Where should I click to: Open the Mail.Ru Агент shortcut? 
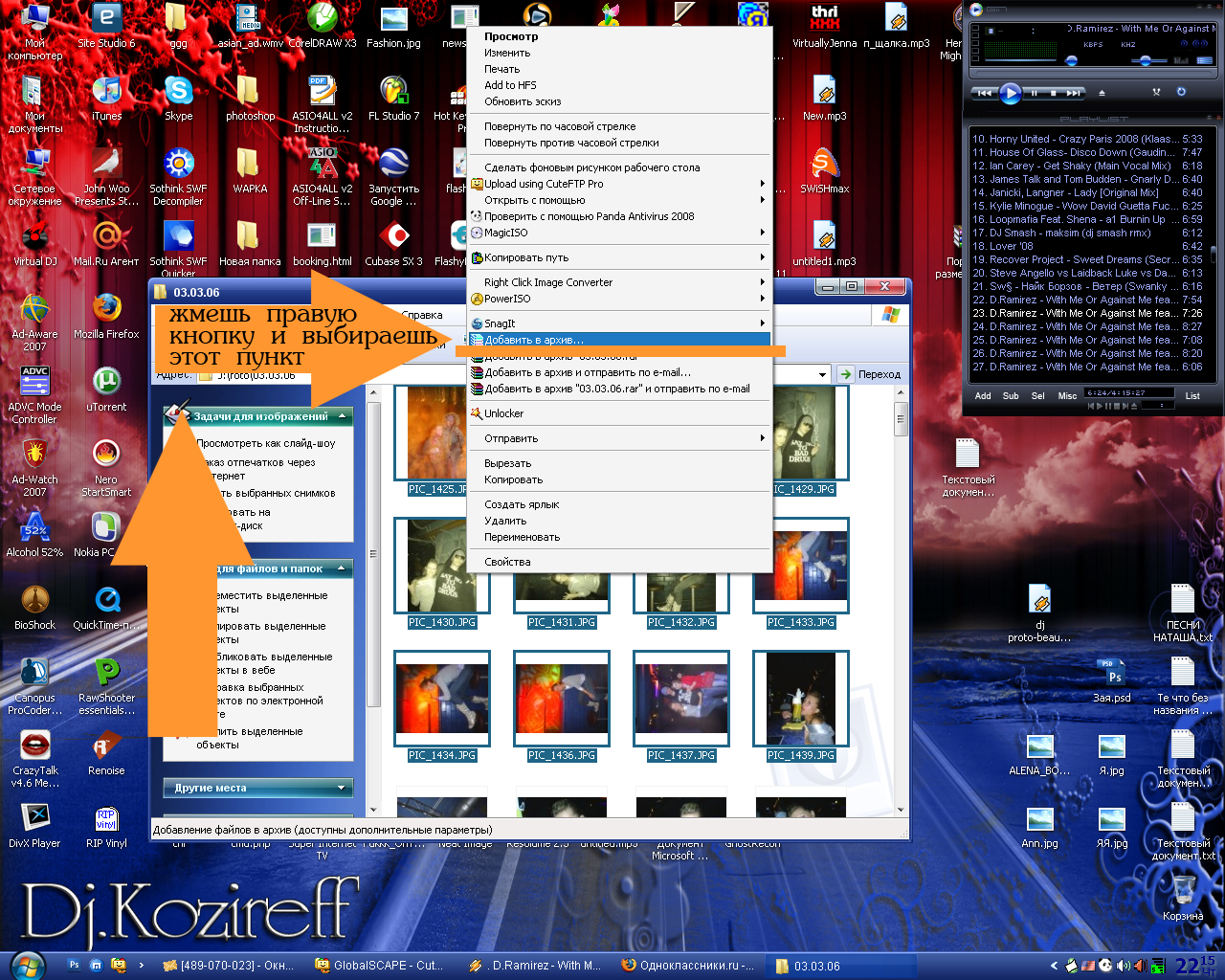tap(106, 244)
